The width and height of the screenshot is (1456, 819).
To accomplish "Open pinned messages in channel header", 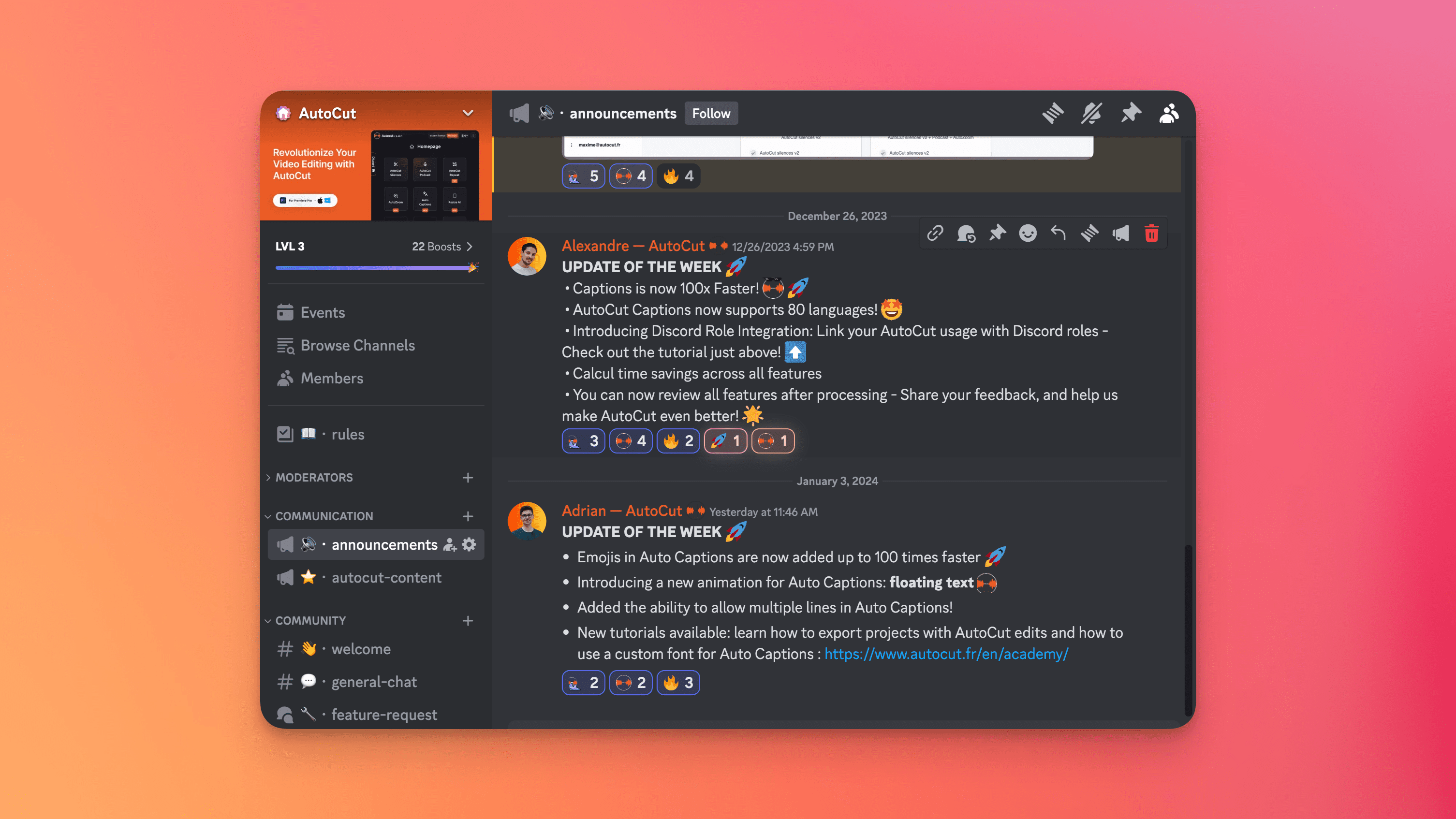I will [1131, 114].
